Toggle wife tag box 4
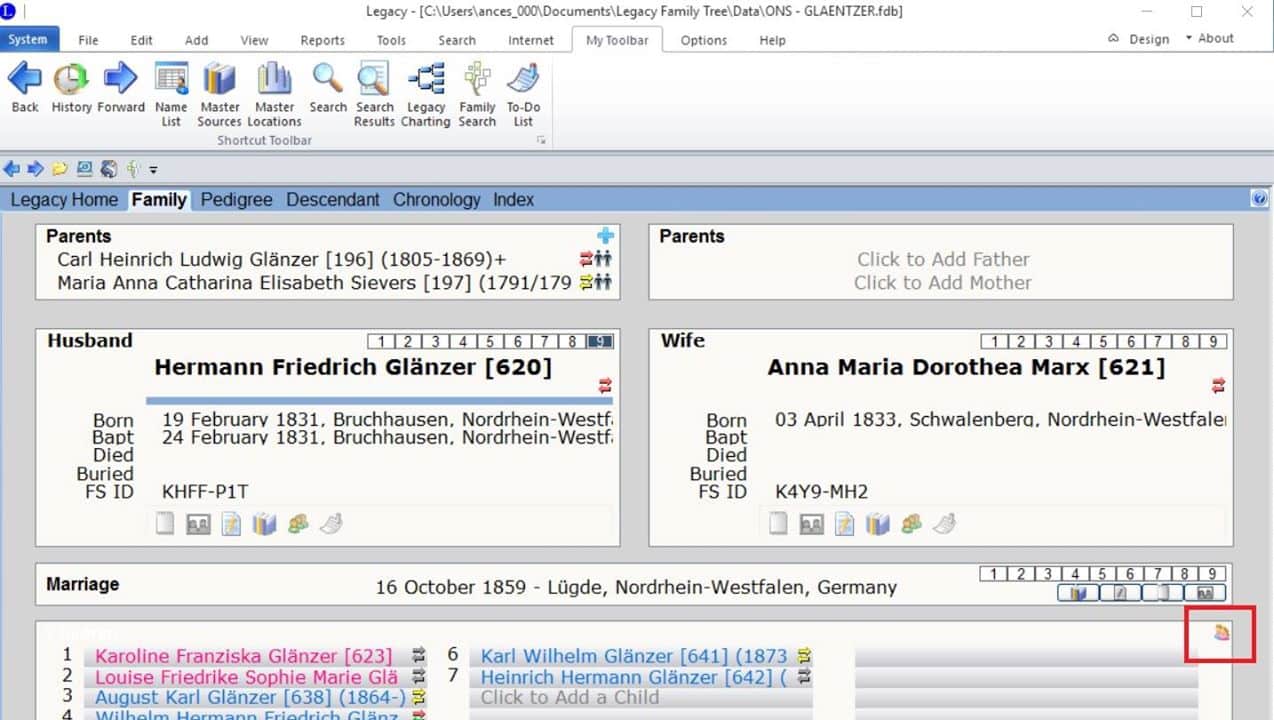 pyautogui.click(x=1076, y=341)
